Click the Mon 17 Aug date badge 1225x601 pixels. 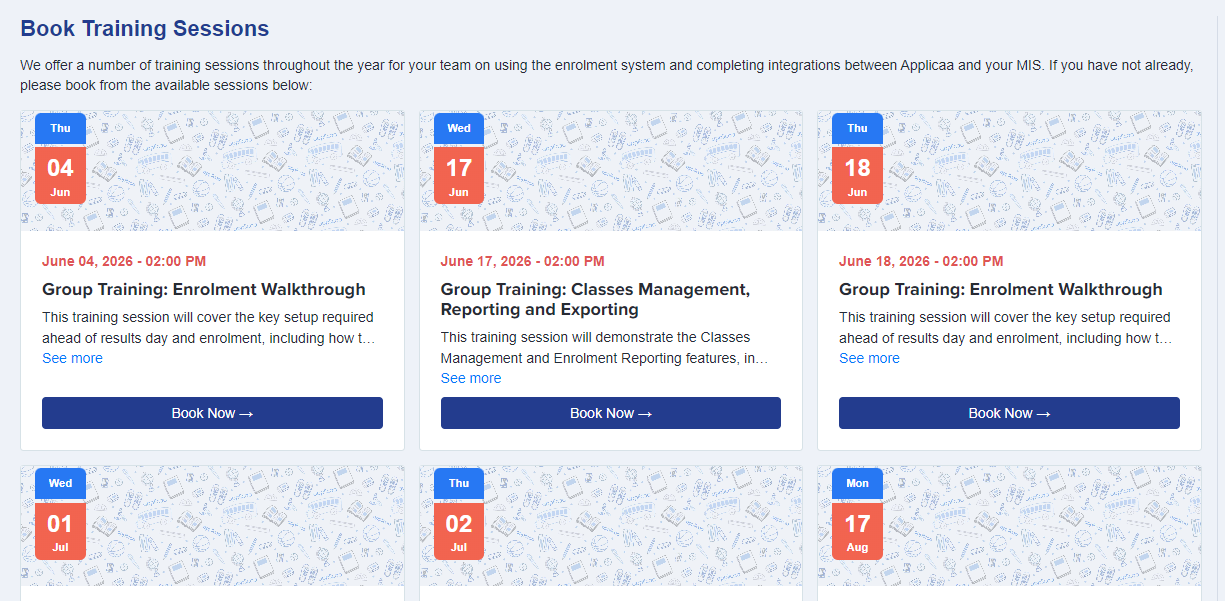857,513
